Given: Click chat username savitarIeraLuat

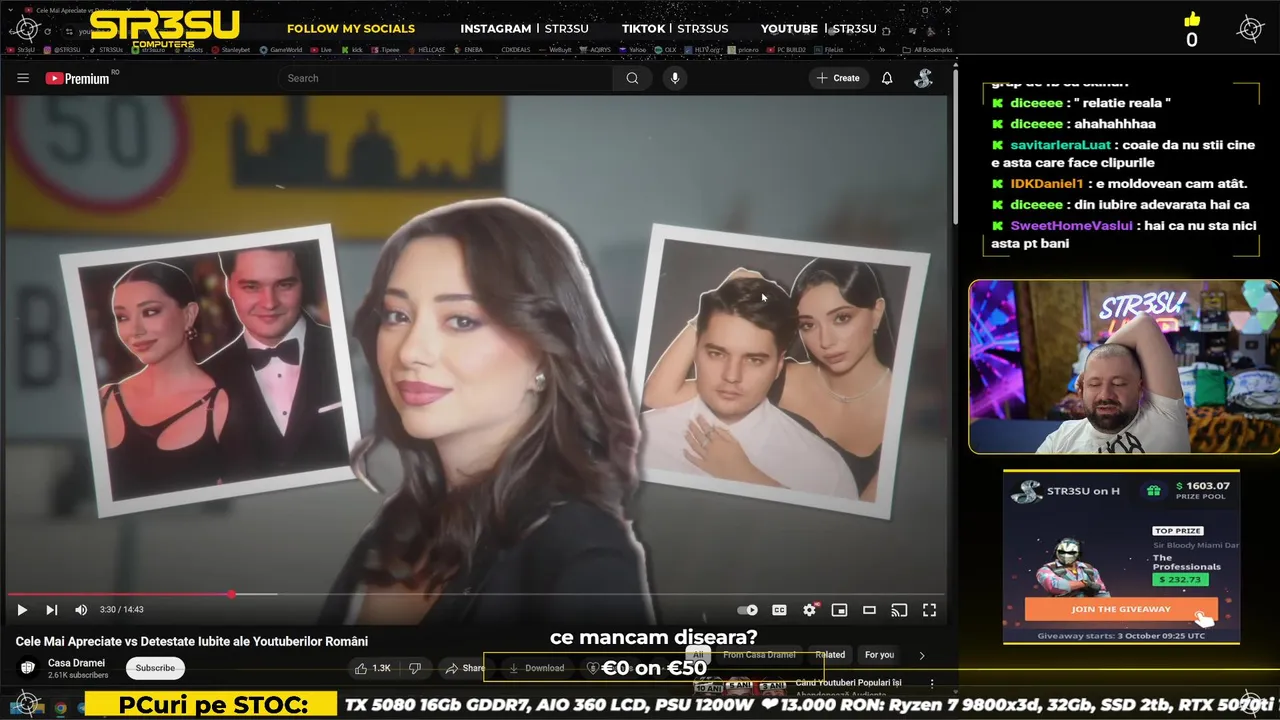Looking at the screenshot, I should pyautogui.click(x=1060, y=145).
